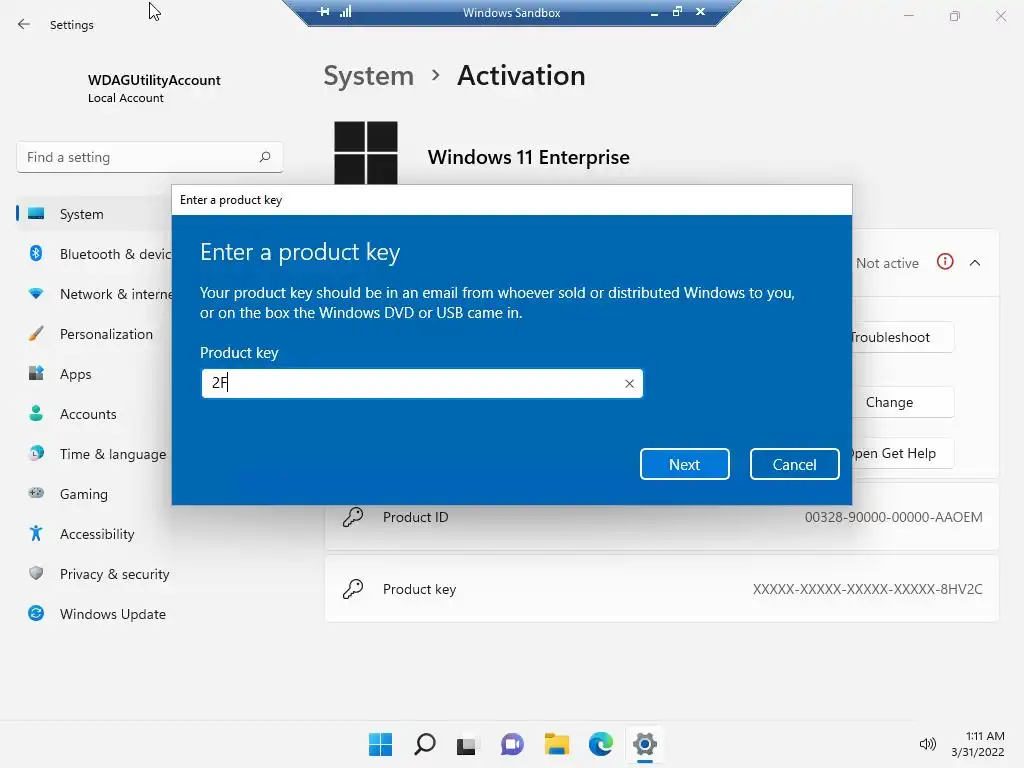Click the Network wifi icon in sidebar
The image size is (1024, 768).
point(36,294)
